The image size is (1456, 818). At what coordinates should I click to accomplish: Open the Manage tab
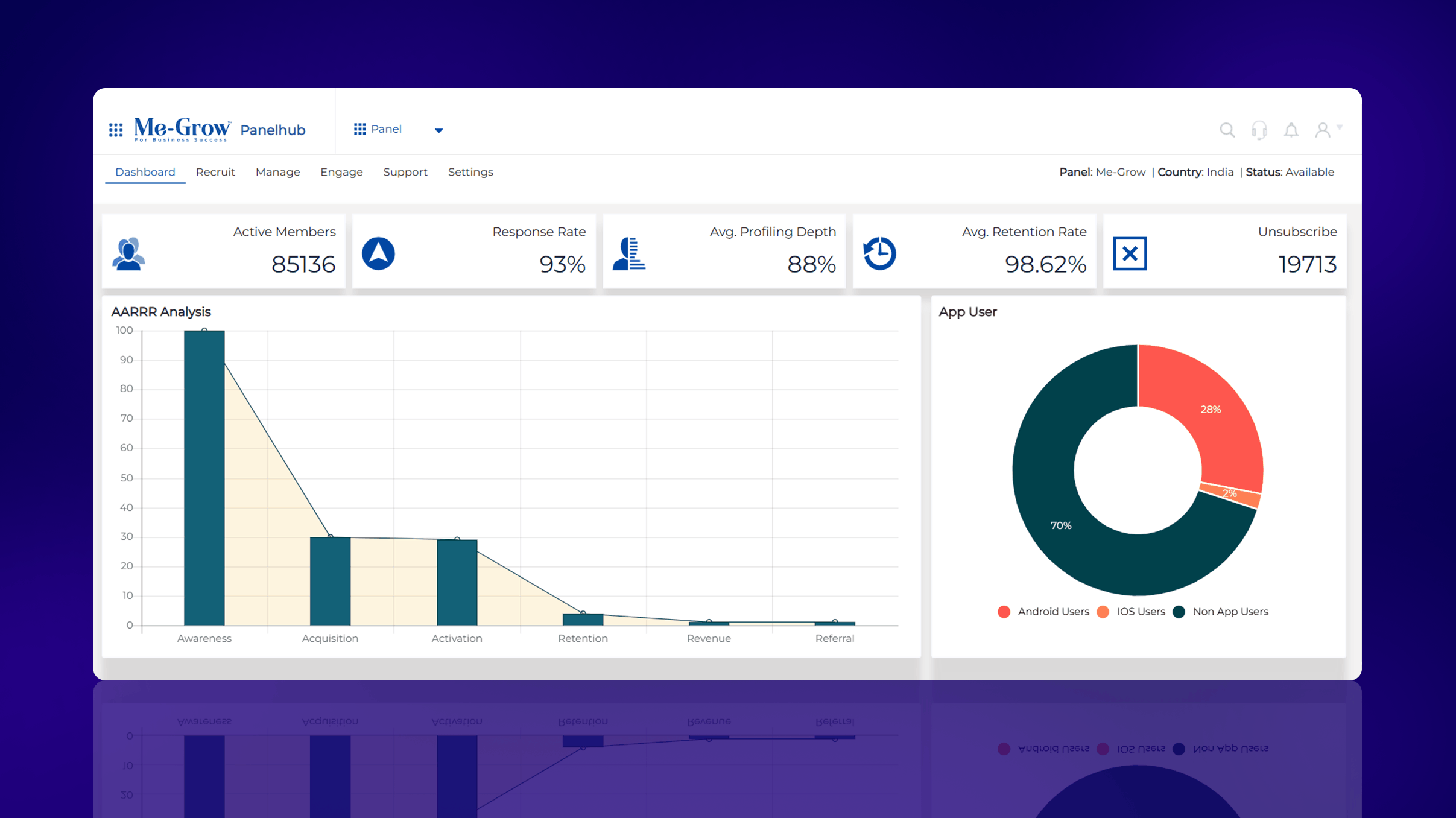(277, 172)
